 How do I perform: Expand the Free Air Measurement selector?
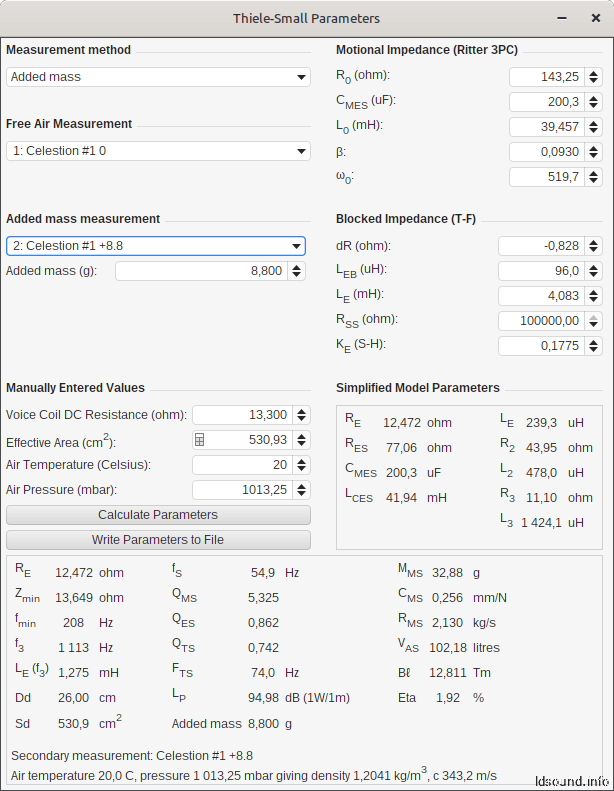click(158, 151)
